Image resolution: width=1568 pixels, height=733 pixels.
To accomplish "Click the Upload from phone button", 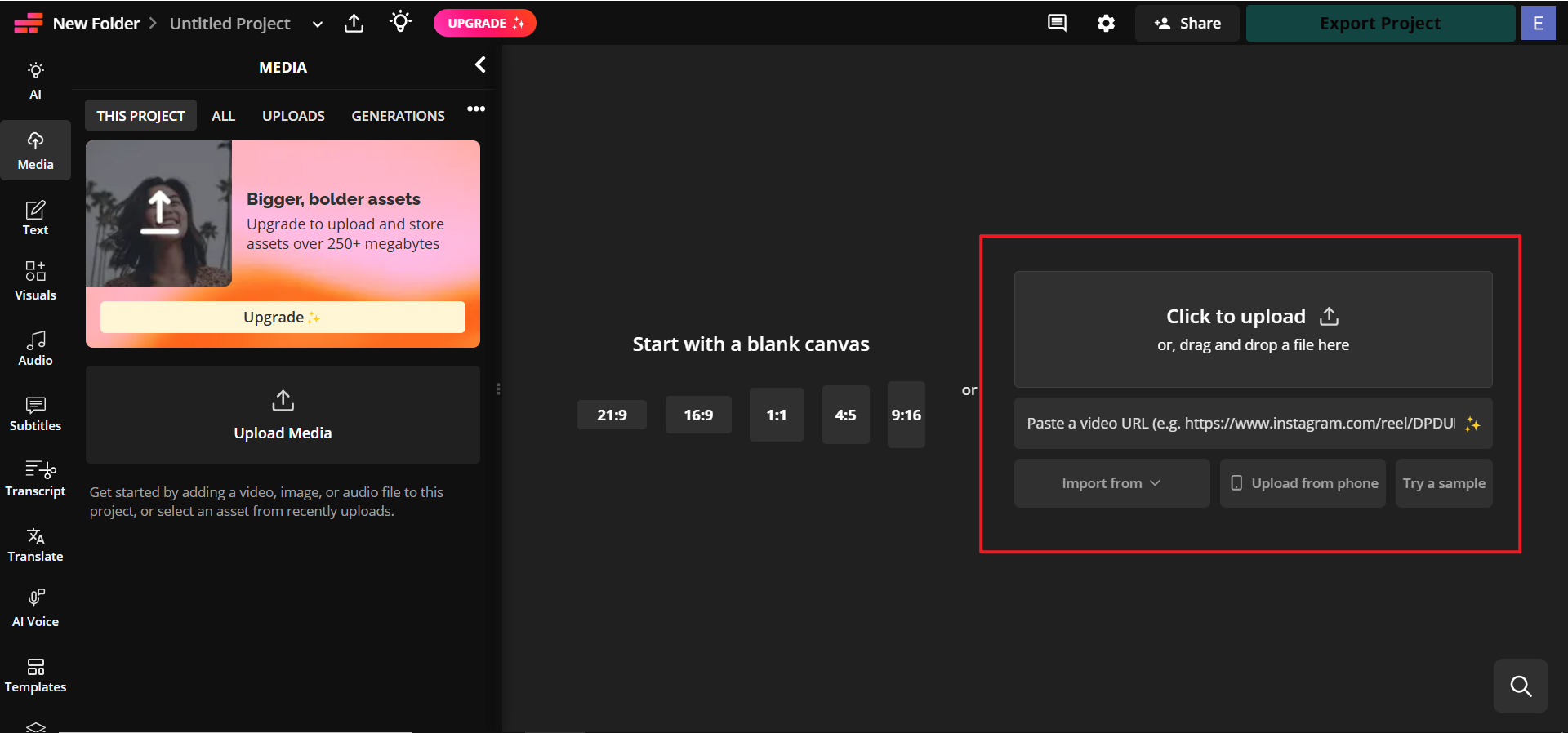I will 1303,483.
